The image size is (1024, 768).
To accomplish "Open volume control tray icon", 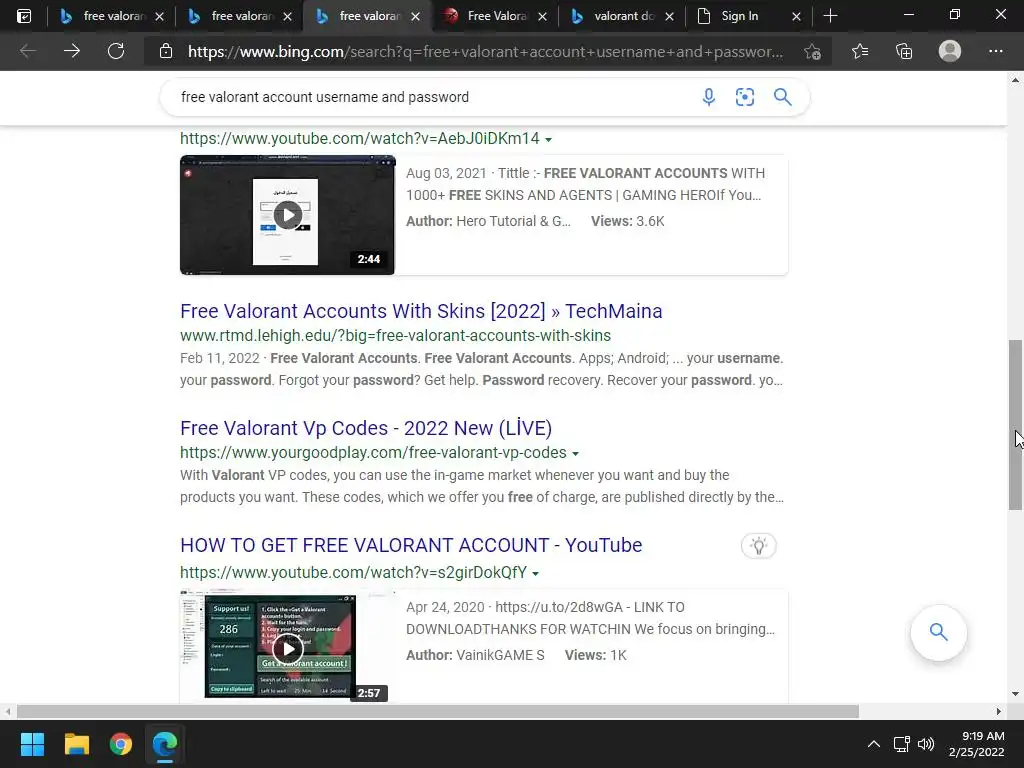I will (x=926, y=744).
